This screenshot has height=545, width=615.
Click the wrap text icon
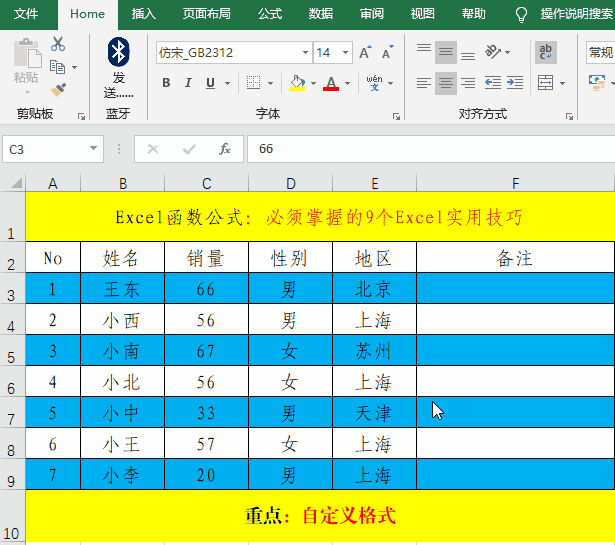pyautogui.click(x=546, y=52)
